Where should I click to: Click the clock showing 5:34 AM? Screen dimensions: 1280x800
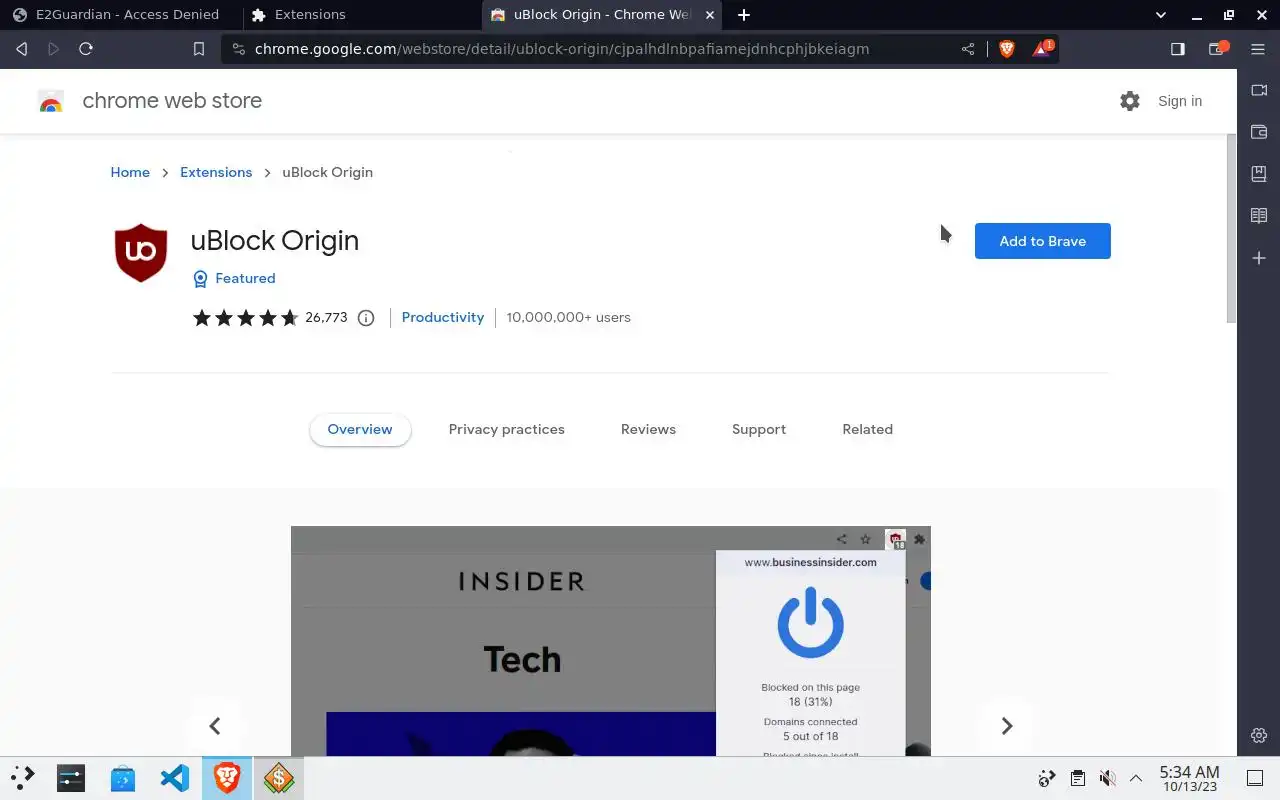tap(1189, 778)
